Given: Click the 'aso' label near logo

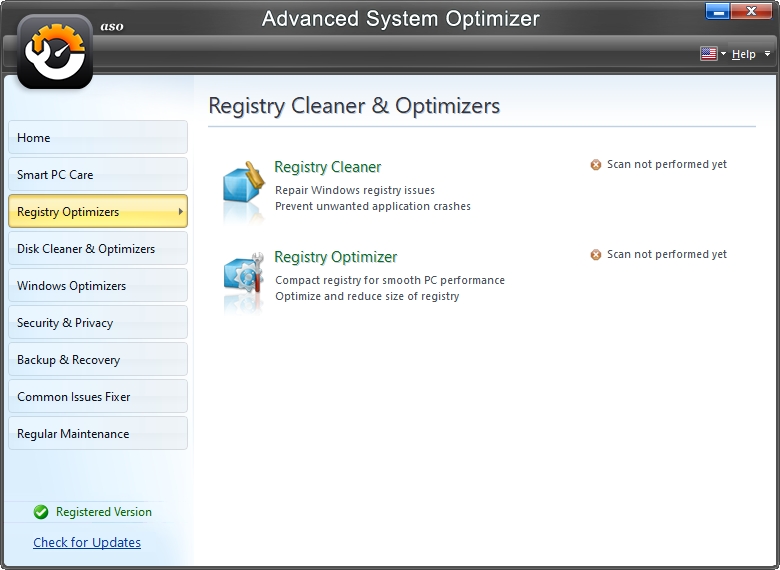Looking at the screenshot, I should [112, 26].
